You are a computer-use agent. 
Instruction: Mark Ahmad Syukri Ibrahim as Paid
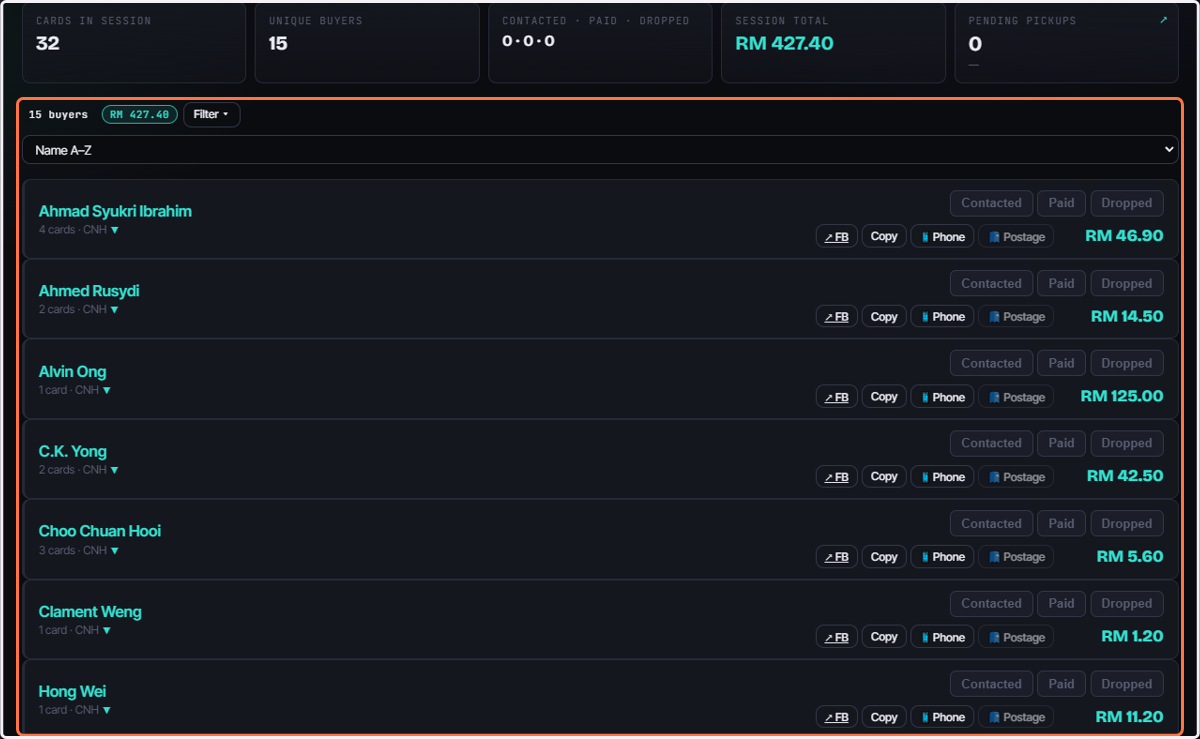1061,203
